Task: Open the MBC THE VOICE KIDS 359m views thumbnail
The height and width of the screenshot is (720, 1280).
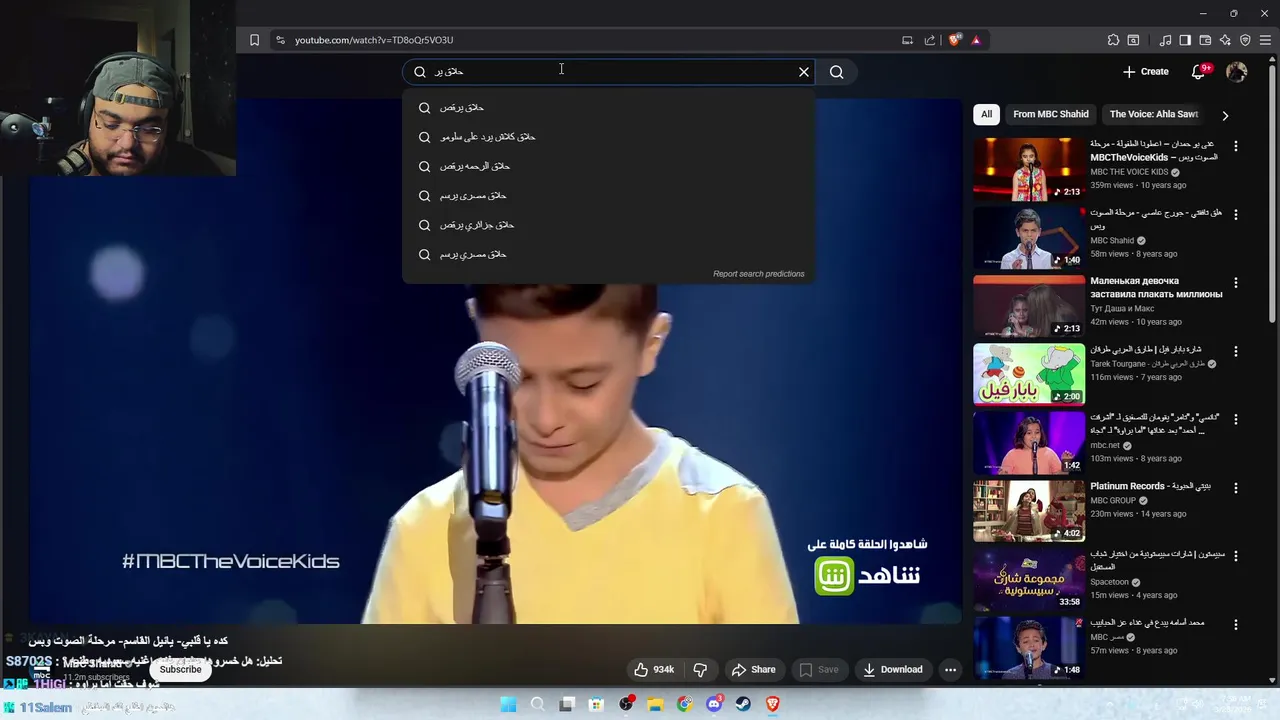Action: tap(1029, 169)
